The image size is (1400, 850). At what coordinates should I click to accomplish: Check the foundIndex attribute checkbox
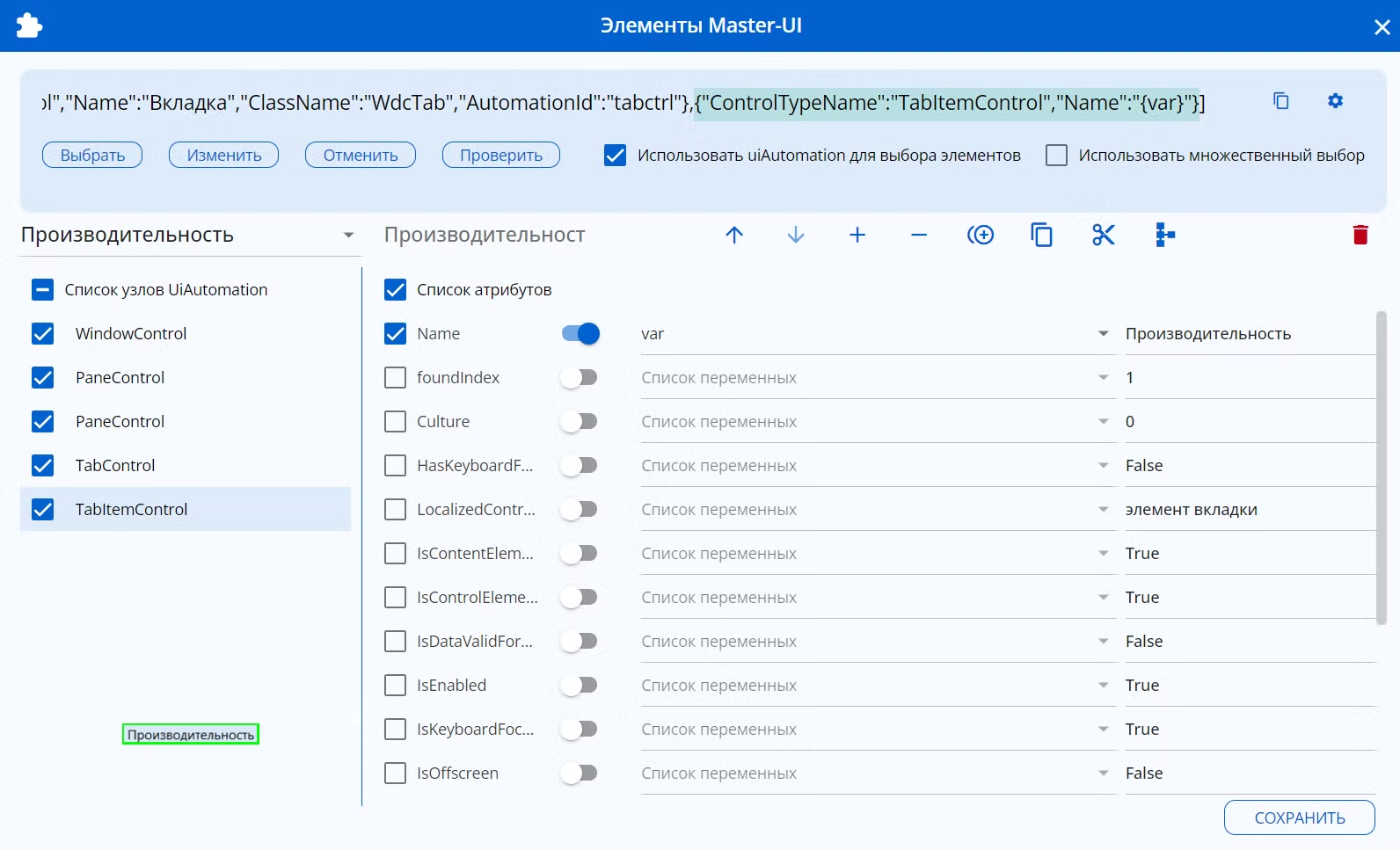[396, 378]
